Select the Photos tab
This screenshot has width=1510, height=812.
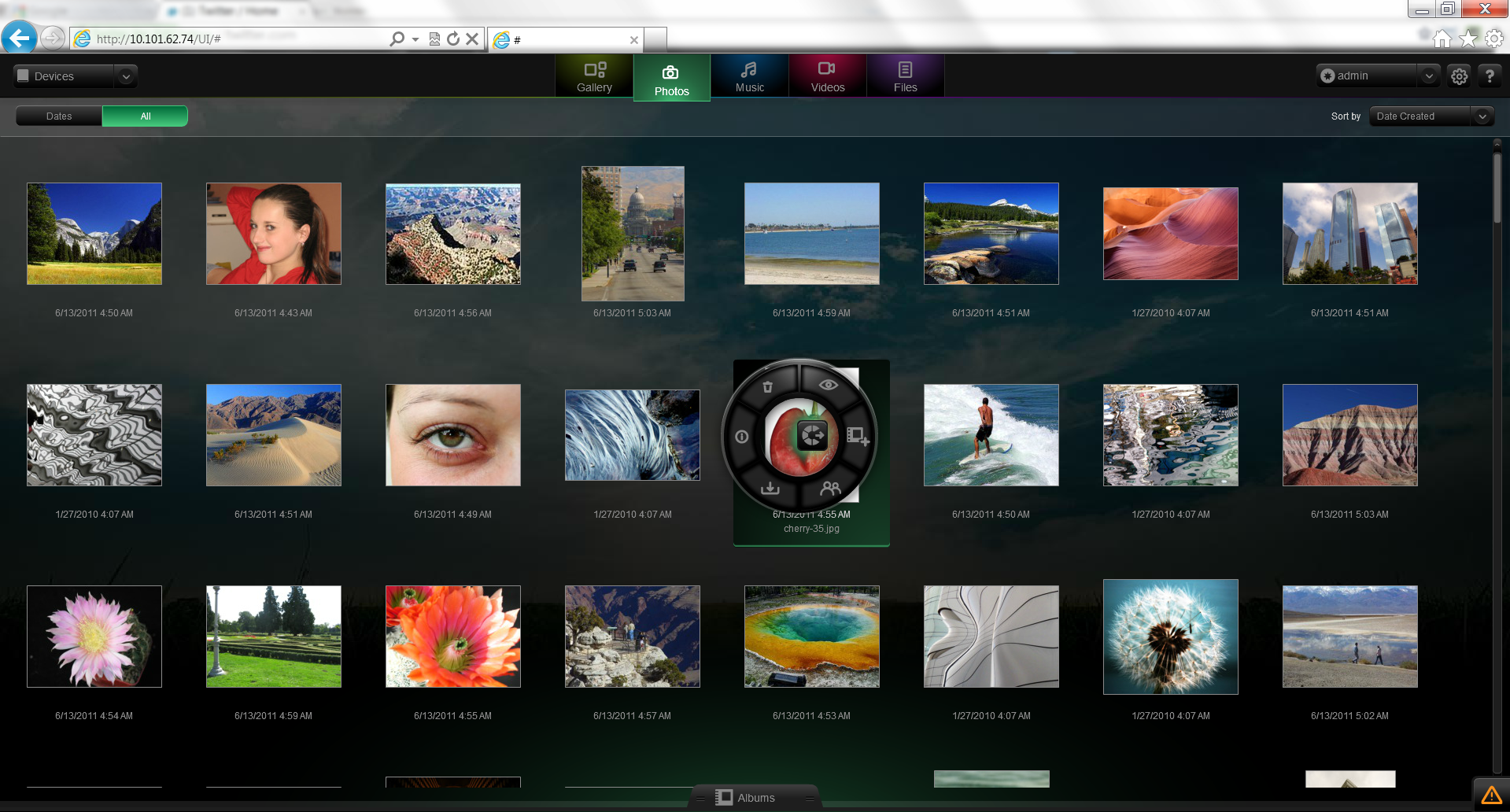tap(671, 78)
